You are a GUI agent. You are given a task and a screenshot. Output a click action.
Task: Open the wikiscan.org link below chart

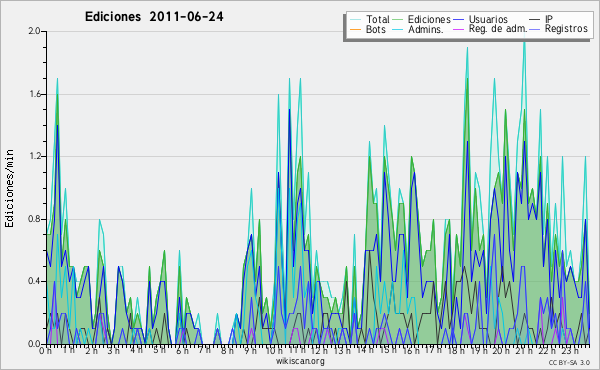300,361
